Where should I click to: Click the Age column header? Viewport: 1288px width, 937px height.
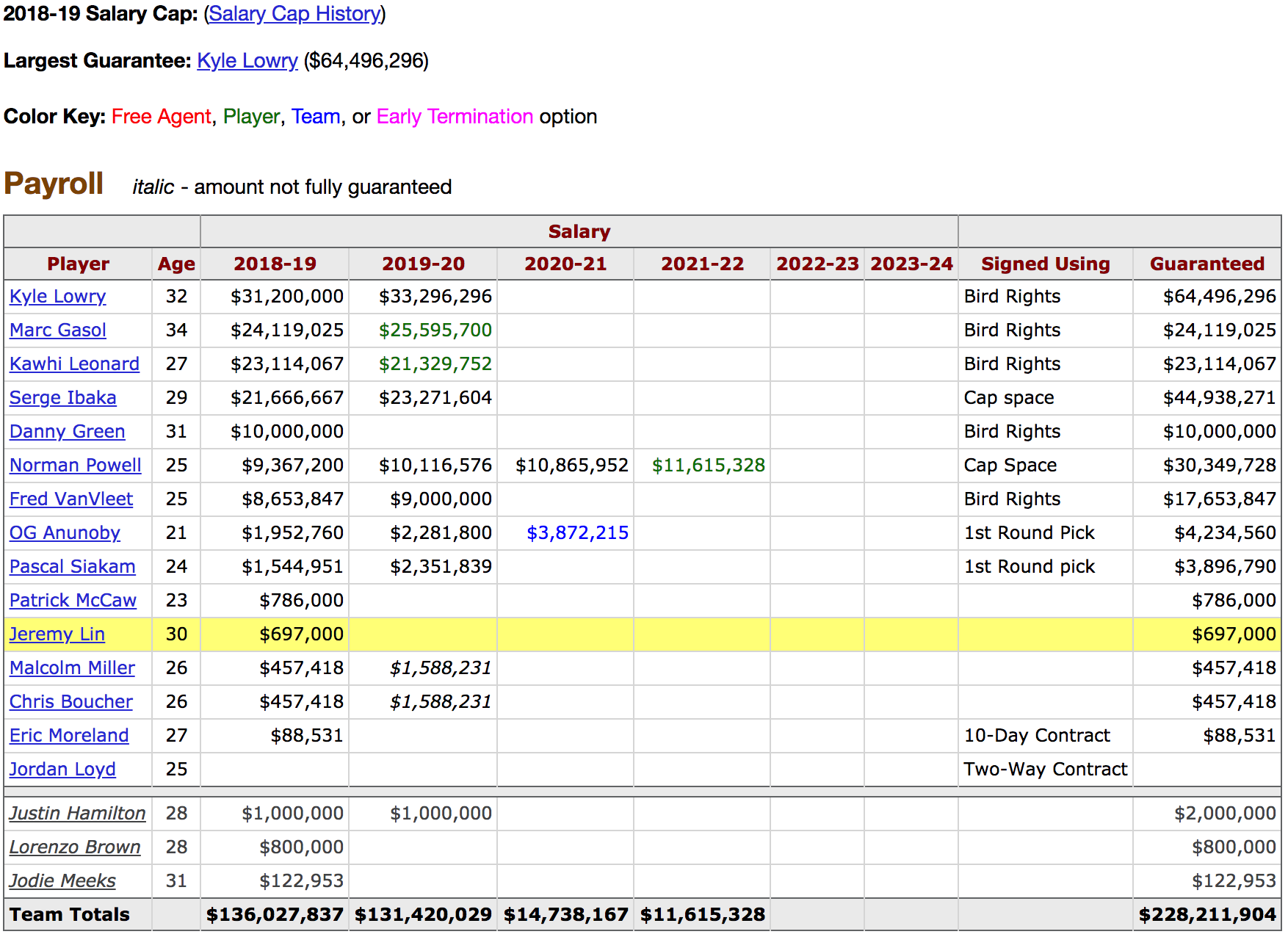[x=176, y=264]
